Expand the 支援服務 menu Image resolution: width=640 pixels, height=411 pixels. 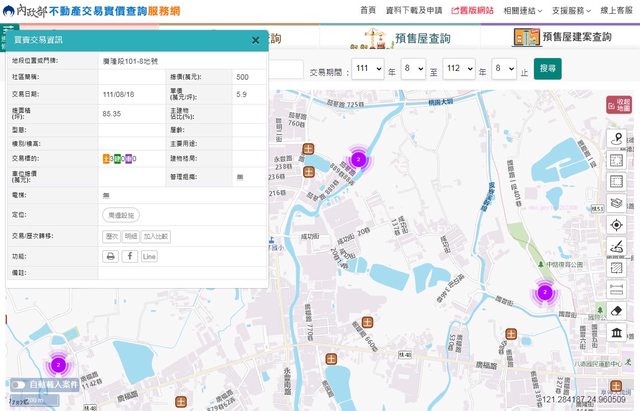click(x=571, y=10)
